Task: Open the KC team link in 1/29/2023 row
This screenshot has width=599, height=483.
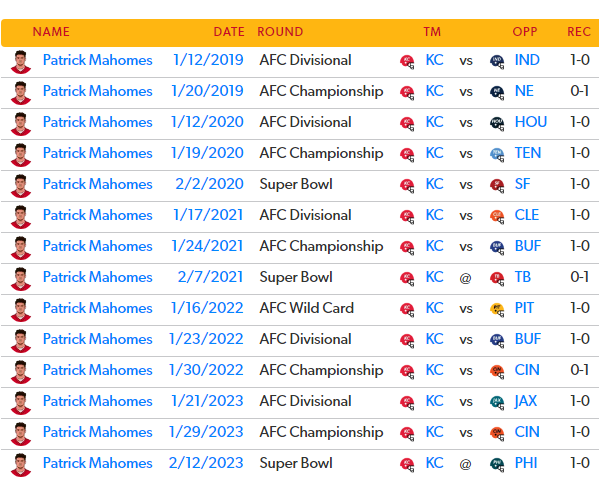Action: [x=434, y=432]
